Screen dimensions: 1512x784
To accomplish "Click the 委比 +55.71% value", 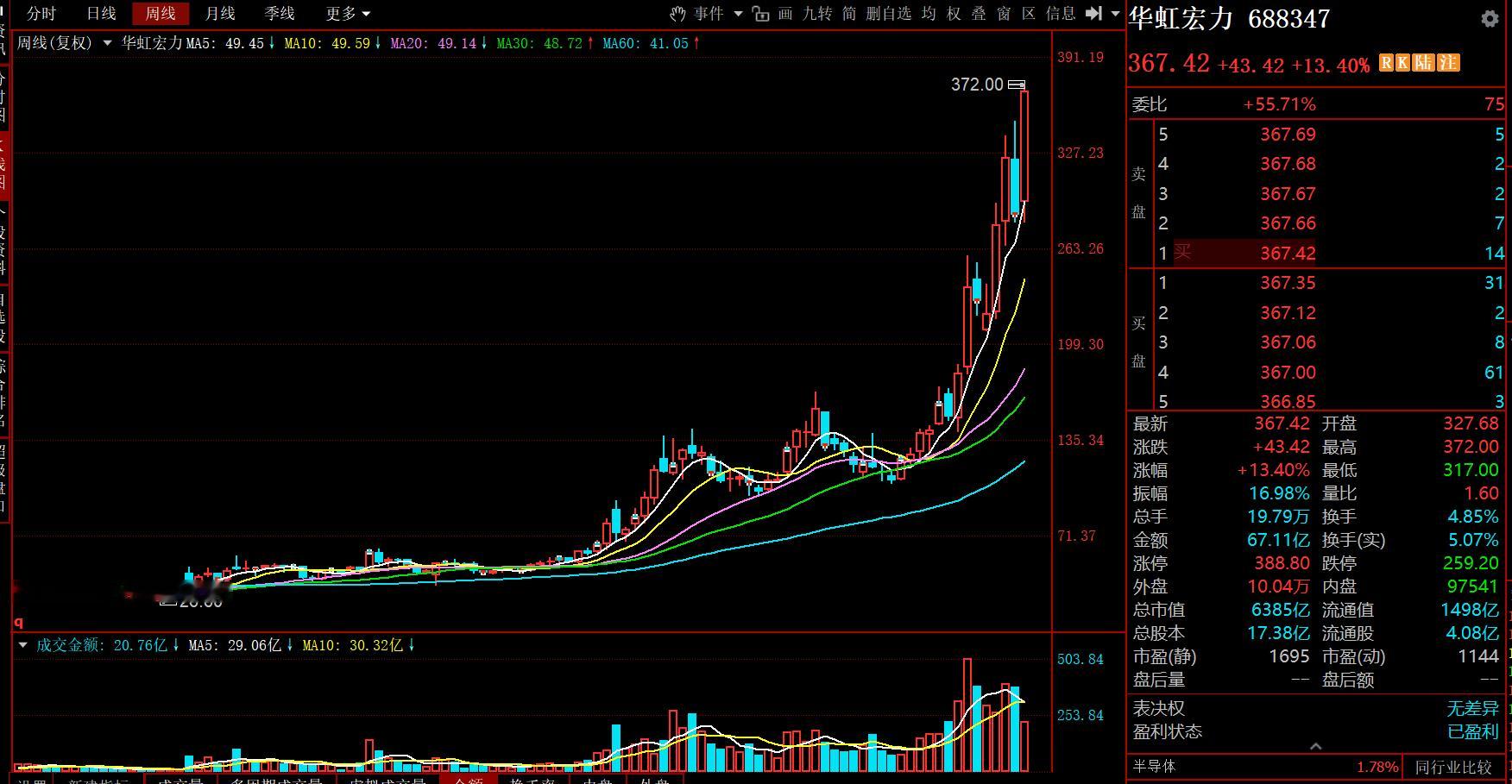I will (1279, 104).
